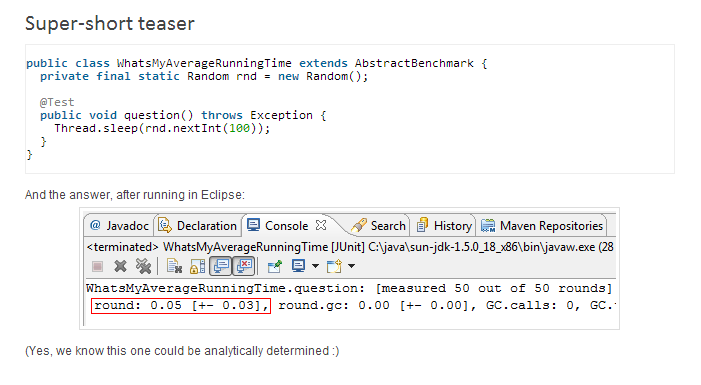Click the Clear Console icon
The image size is (701, 385).
pos(174,267)
